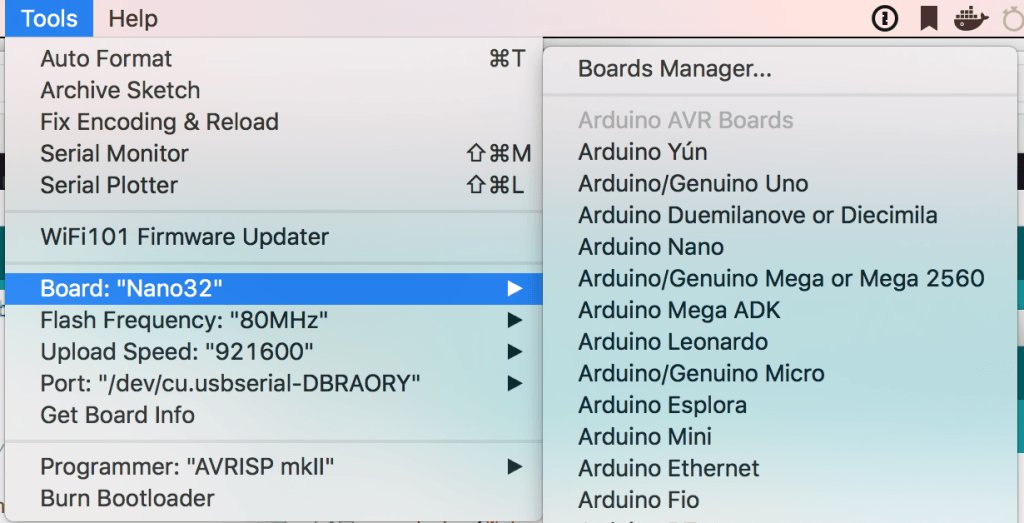Viewport: 1024px width, 523px height.
Task: Expand Programmer: "AVRISP mkII" submenu
Action: (274, 467)
